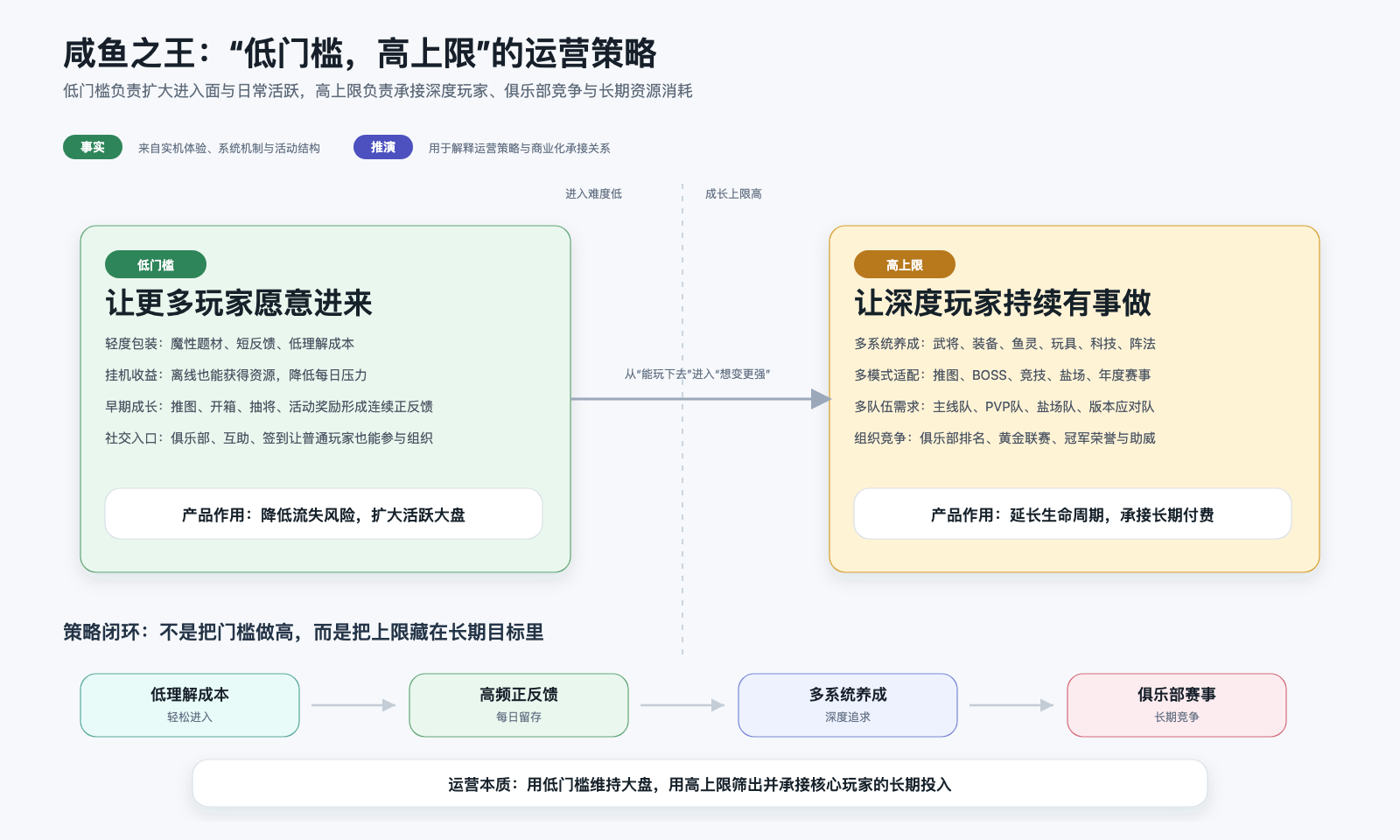Click the heading starting with 策略闭环

coord(304,632)
